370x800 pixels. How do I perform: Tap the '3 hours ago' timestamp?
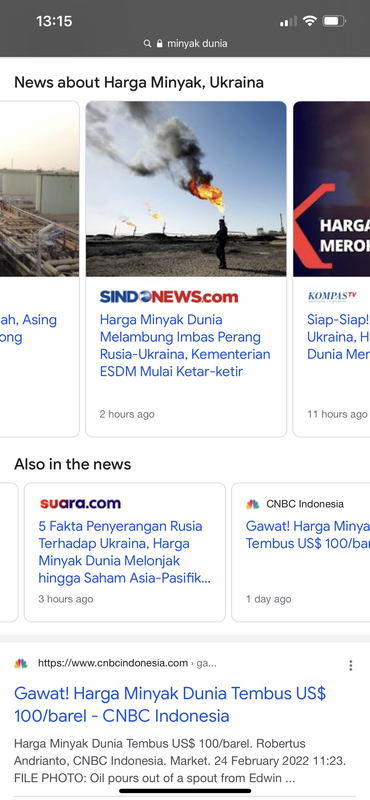coord(66,599)
